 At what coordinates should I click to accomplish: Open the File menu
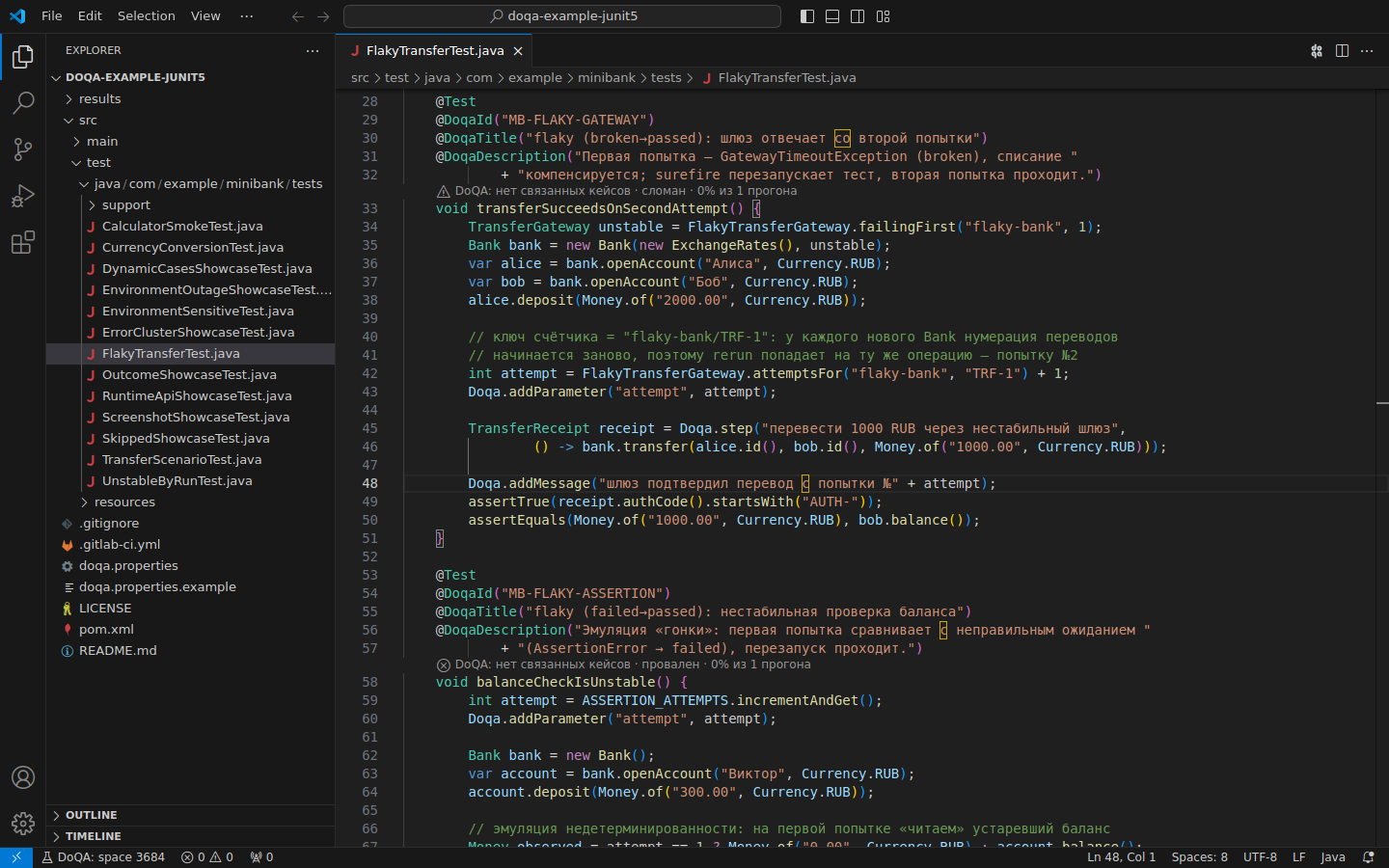52,16
